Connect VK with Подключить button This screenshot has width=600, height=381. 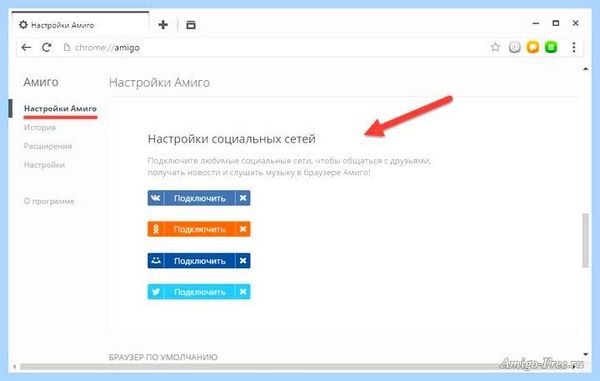[200, 198]
